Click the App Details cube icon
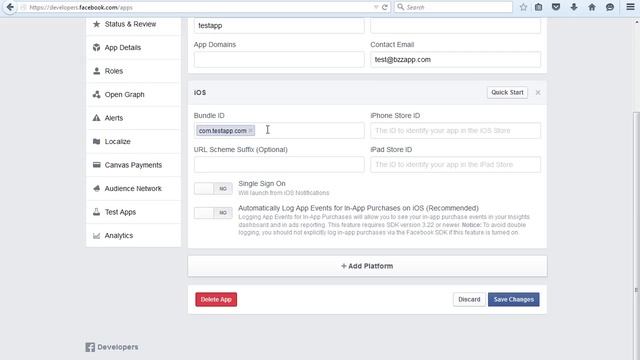The image size is (640, 360). tap(96, 47)
